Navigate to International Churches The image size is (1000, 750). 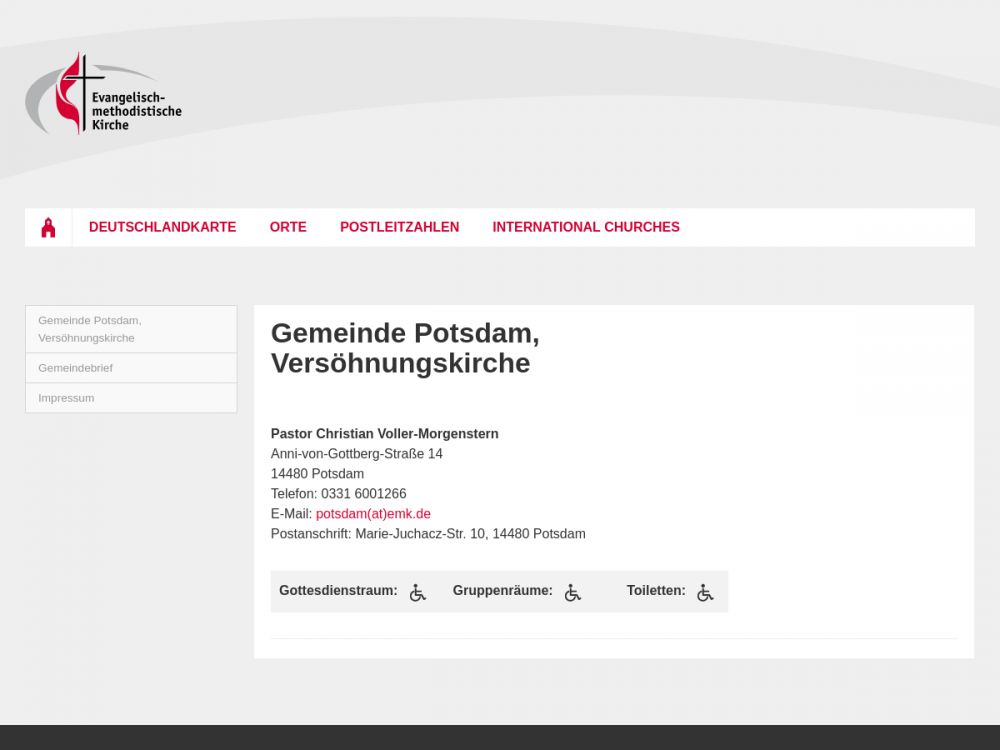click(x=585, y=227)
